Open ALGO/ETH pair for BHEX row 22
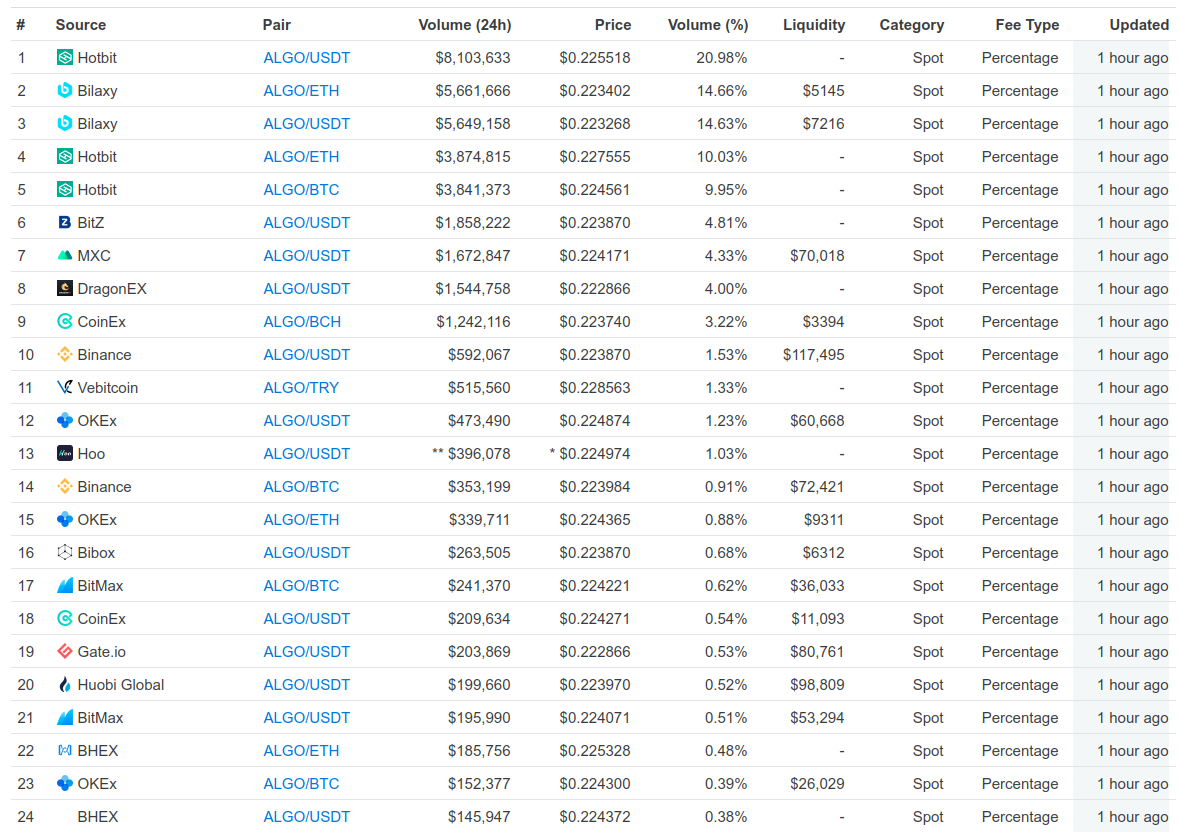 pos(301,752)
